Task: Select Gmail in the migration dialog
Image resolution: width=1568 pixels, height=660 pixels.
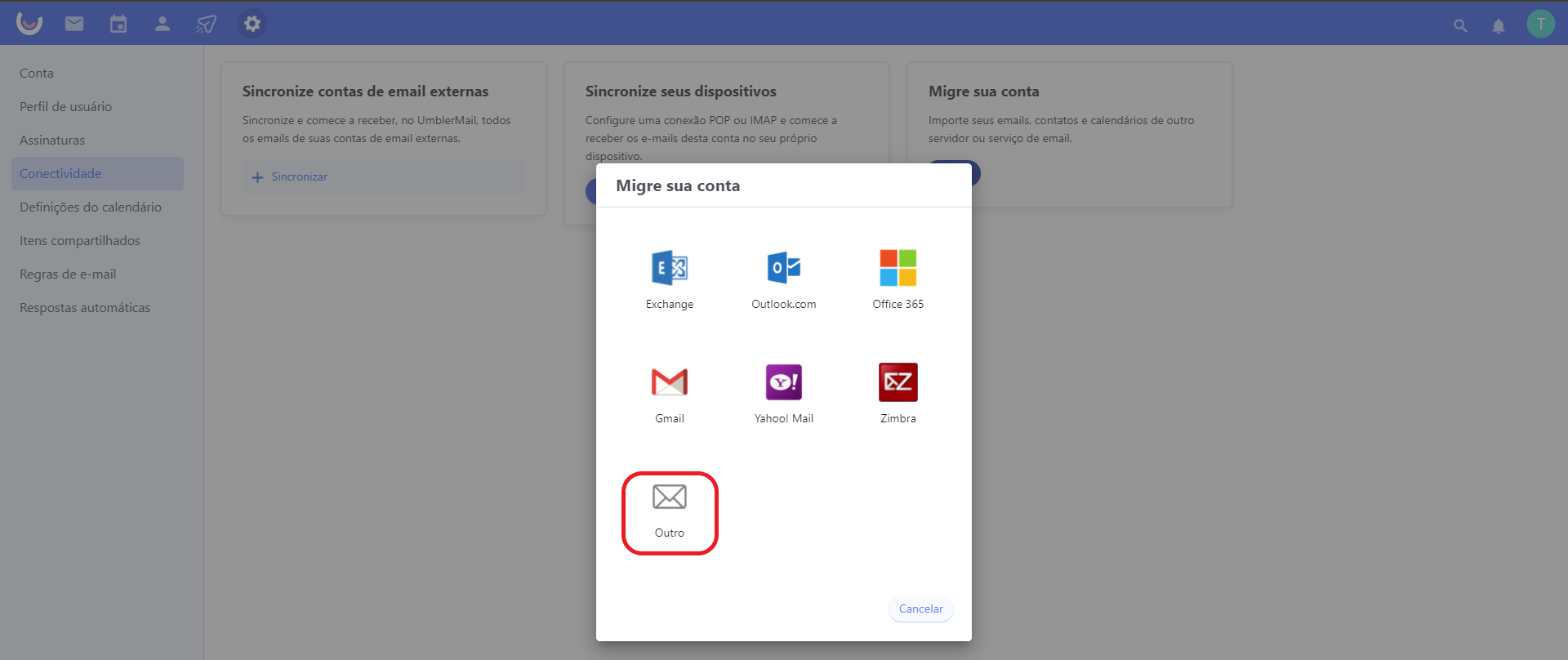Action: [x=669, y=382]
